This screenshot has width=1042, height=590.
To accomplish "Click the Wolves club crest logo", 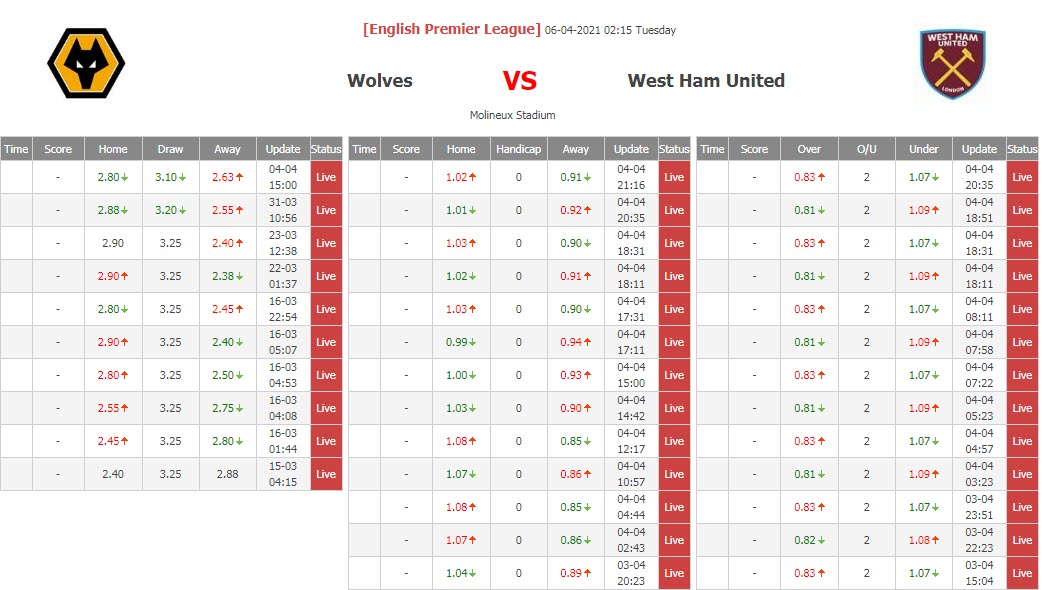I will (86, 62).
